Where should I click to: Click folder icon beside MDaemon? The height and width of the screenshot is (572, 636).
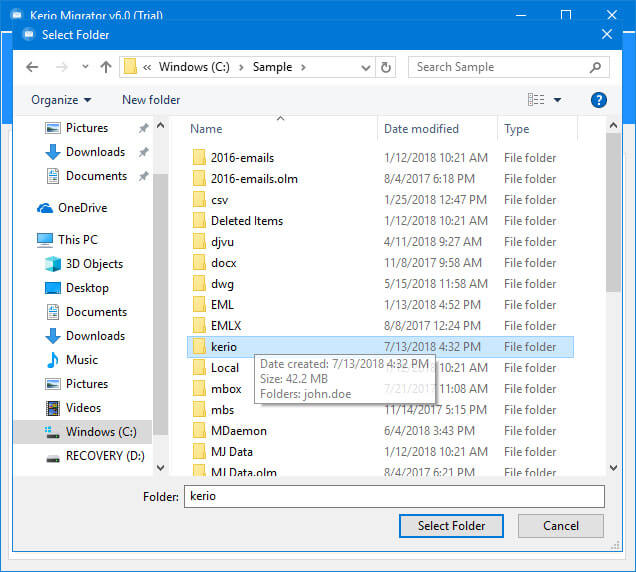(199, 431)
